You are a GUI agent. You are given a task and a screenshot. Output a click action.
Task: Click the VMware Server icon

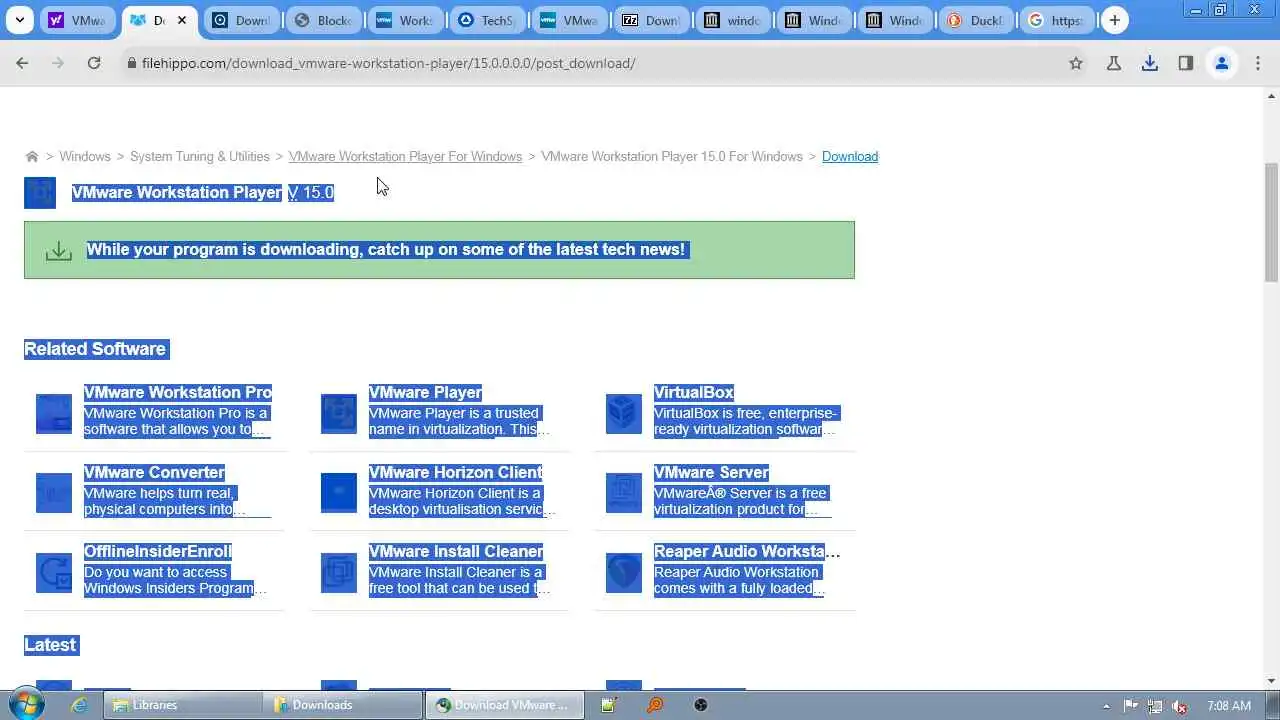[624, 493]
